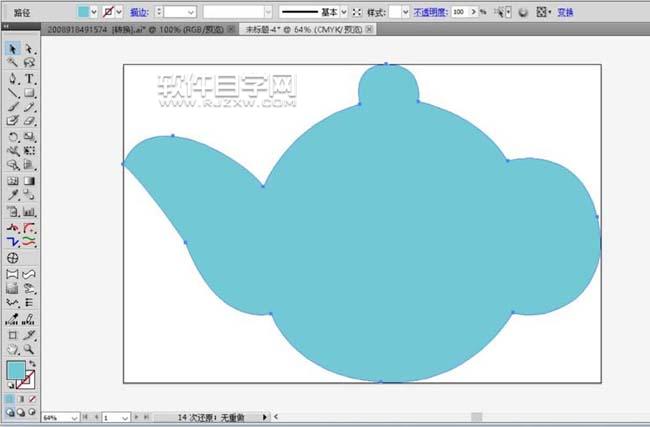
Task: Enable Draw Inside mode
Action: [32, 412]
